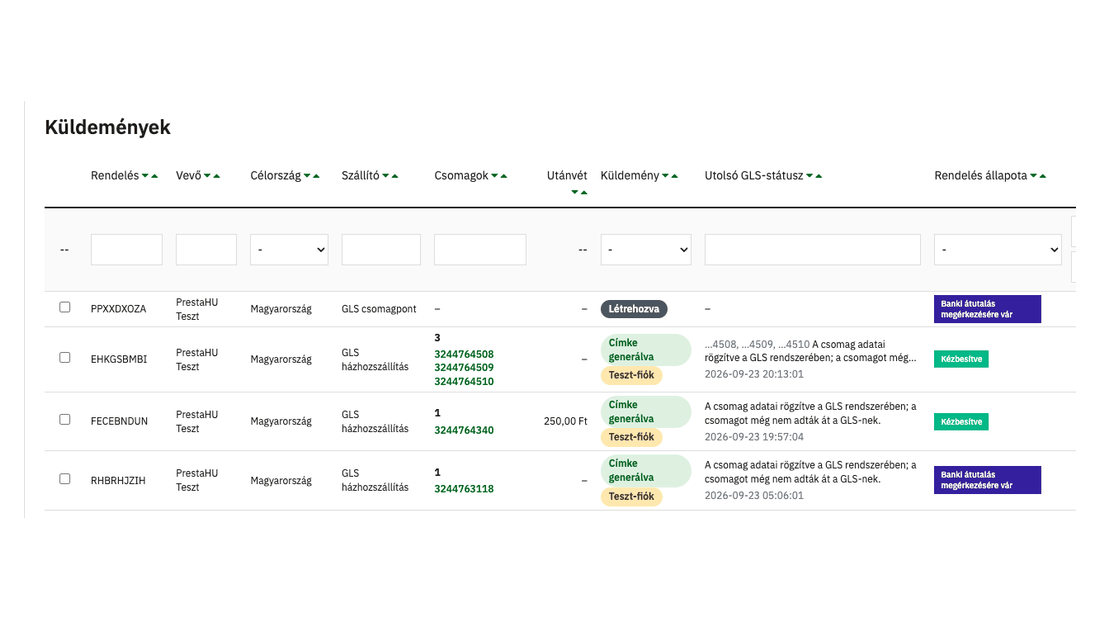
Task: Click the Létrehozva status badge
Action: coord(634,309)
